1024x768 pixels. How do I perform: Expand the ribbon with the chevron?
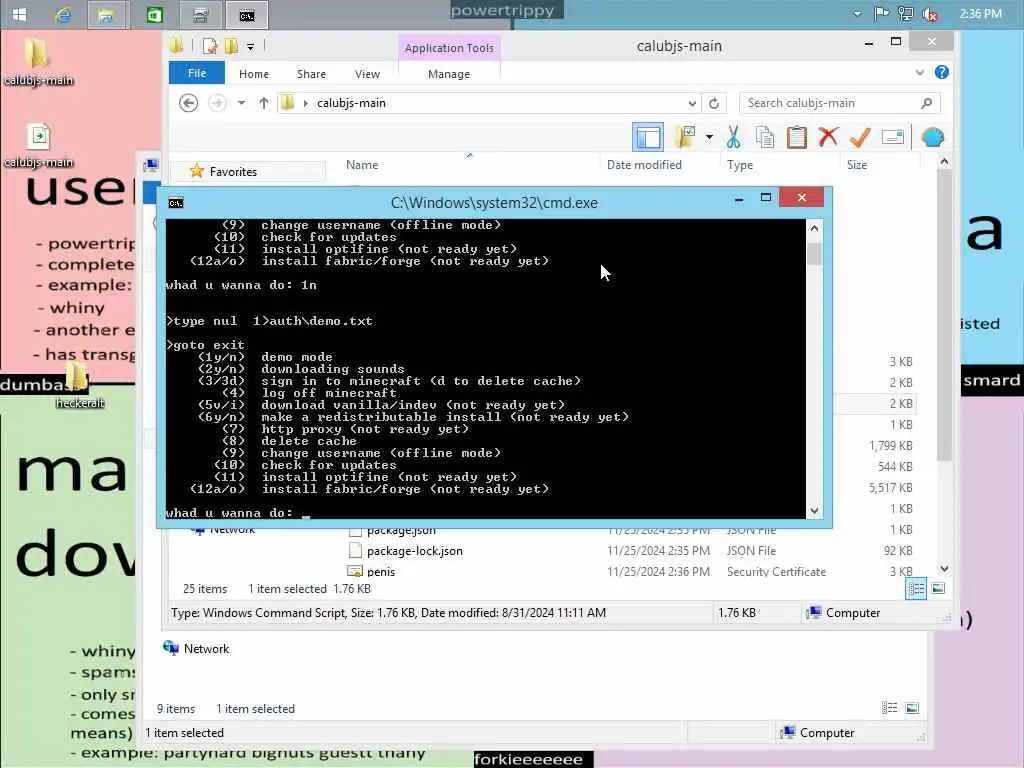pyautogui.click(x=920, y=72)
